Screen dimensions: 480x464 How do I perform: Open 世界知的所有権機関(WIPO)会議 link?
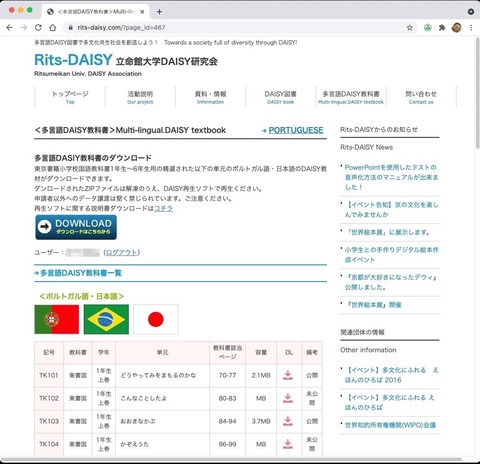[x=390, y=425]
